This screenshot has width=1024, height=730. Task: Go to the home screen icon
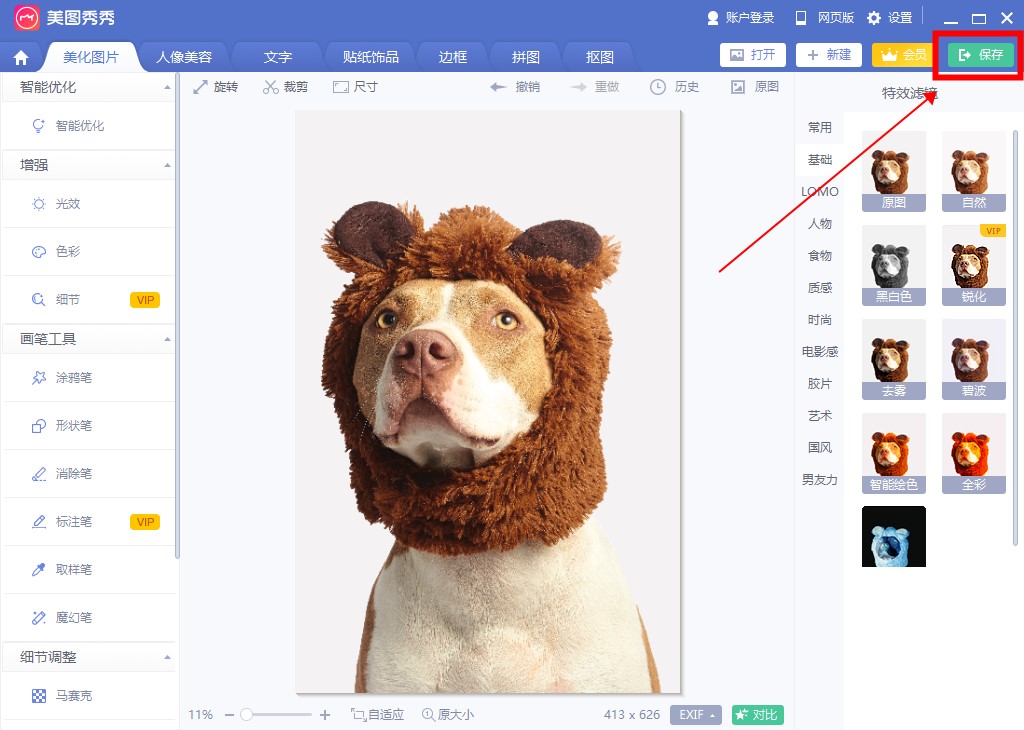[x=21, y=57]
